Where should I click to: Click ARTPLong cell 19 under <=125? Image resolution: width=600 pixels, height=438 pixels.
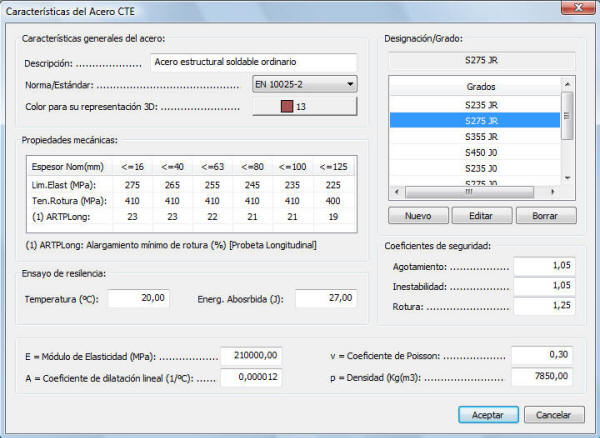[x=333, y=217]
